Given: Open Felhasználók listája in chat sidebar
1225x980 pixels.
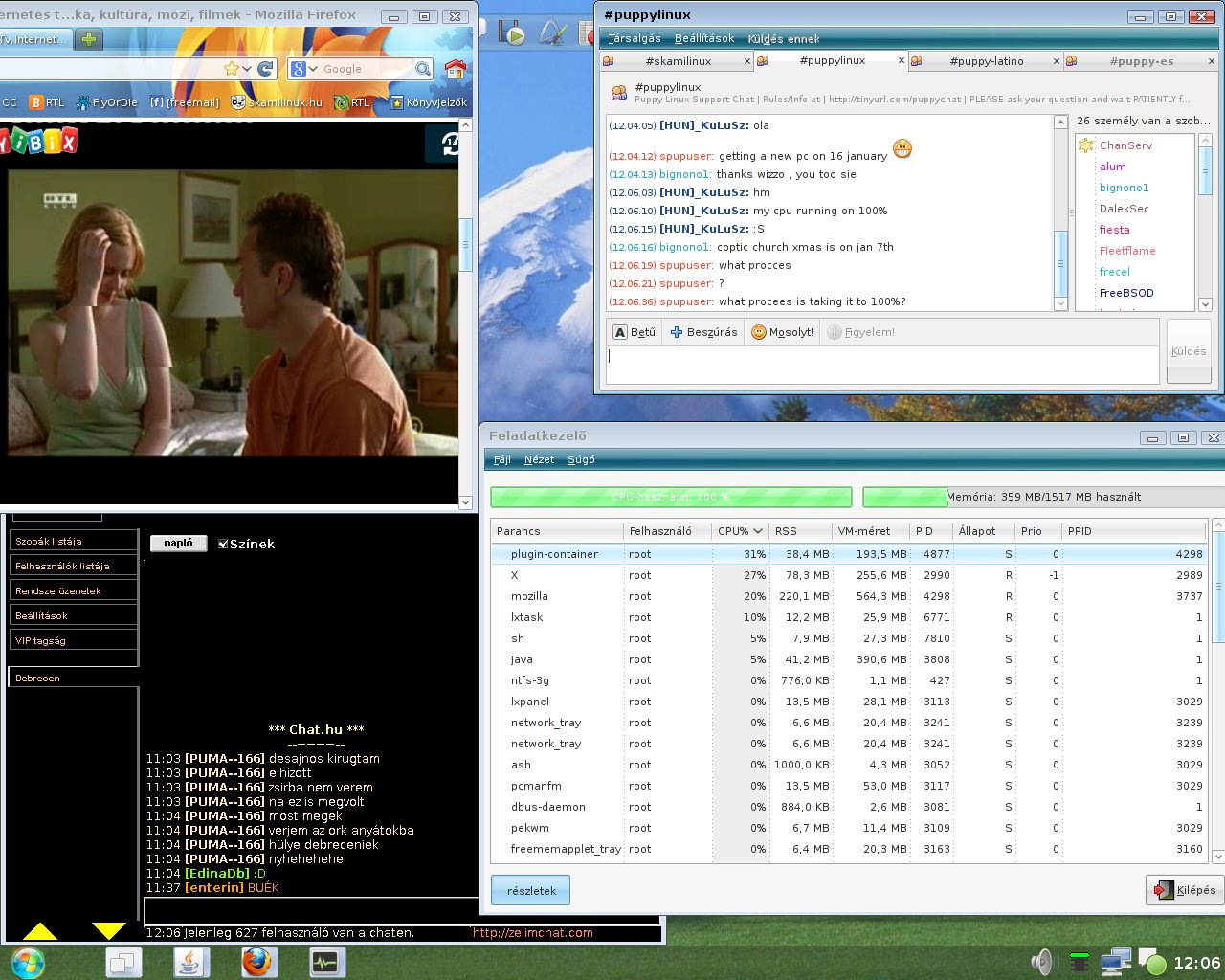Looking at the screenshot, I should (74, 567).
